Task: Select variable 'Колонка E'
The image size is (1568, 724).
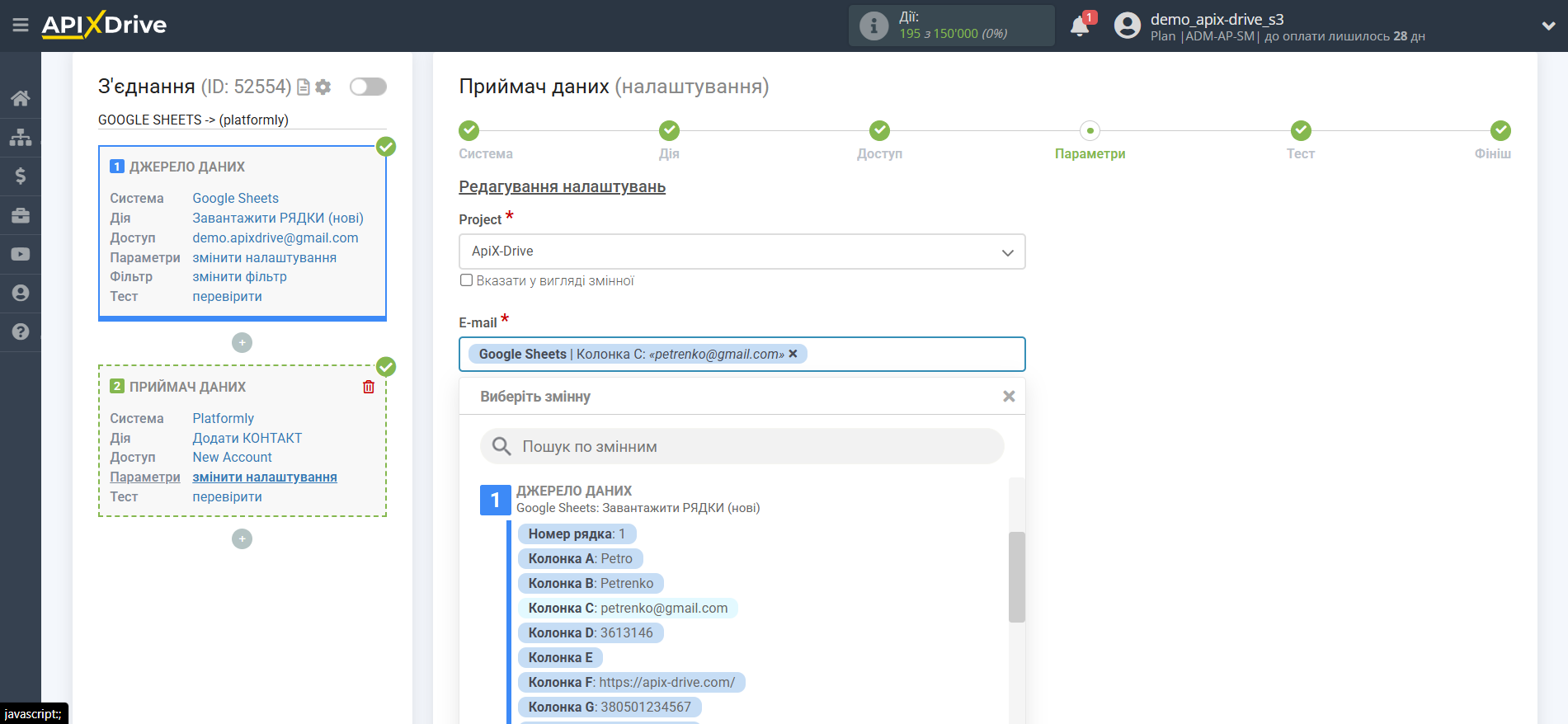Action: click(x=560, y=657)
